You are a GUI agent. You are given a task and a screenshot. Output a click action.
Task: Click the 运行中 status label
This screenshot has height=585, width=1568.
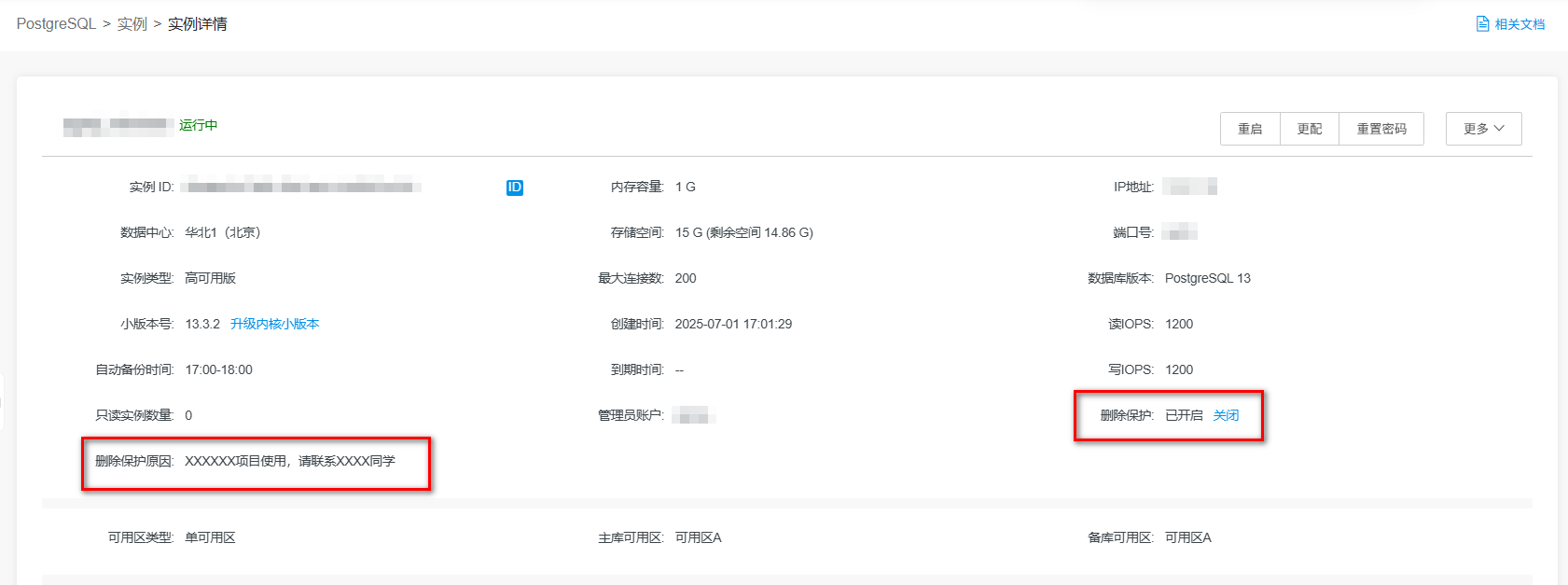pyautogui.click(x=198, y=125)
